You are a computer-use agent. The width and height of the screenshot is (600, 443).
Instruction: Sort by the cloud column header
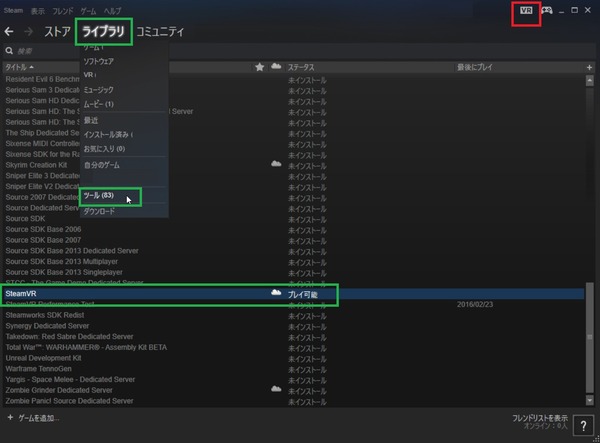pyautogui.click(x=276, y=67)
